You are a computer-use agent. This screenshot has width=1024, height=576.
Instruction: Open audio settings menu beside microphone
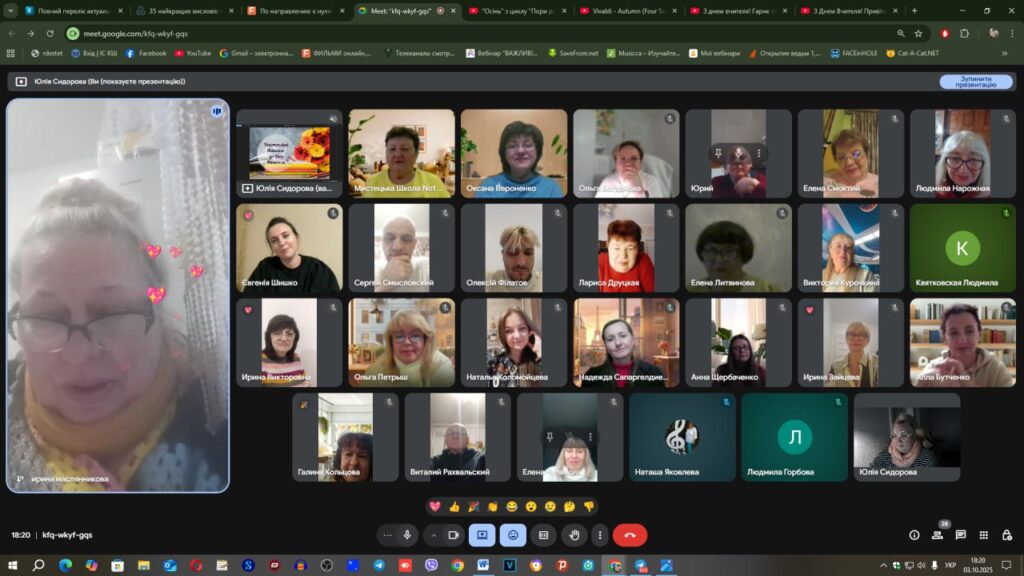(x=388, y=535)
